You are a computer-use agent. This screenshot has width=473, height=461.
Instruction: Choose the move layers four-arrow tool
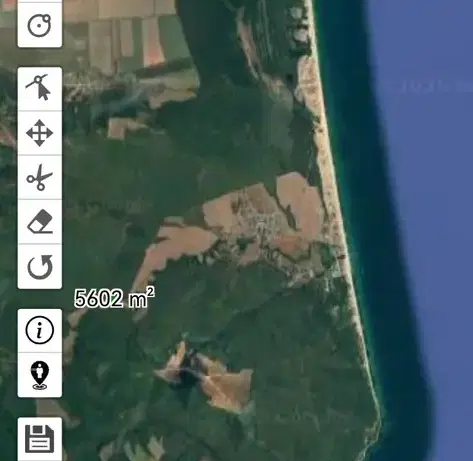tap(40, 133)
